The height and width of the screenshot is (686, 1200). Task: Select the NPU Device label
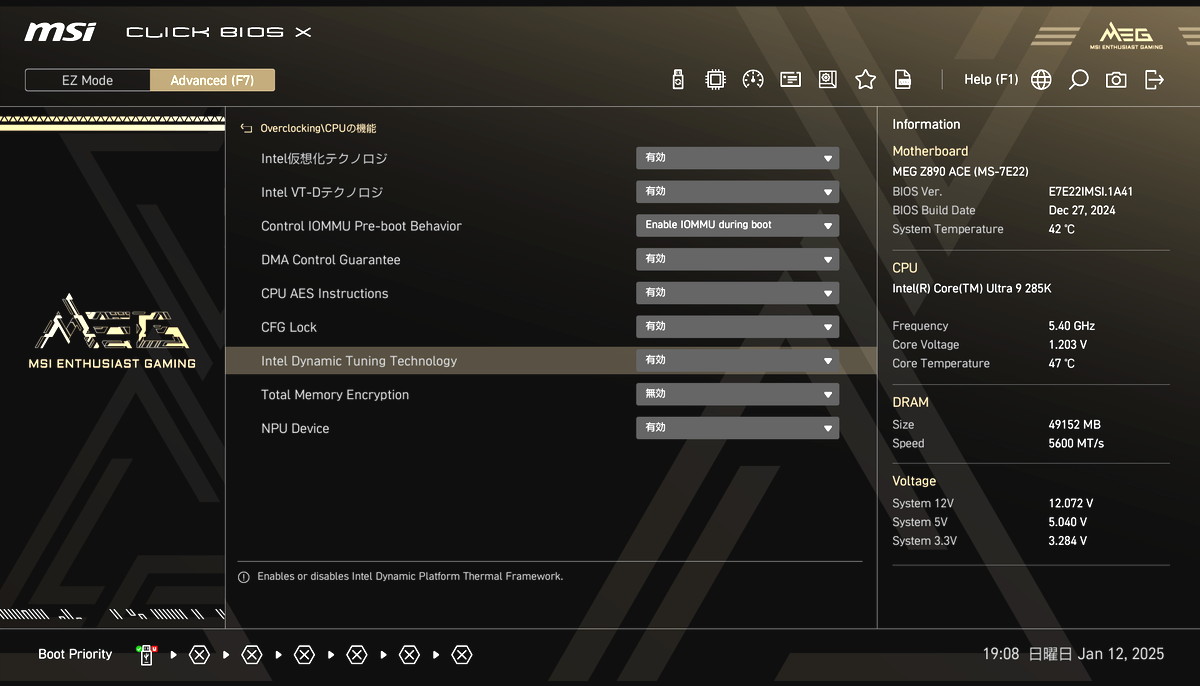click(295, 428)
